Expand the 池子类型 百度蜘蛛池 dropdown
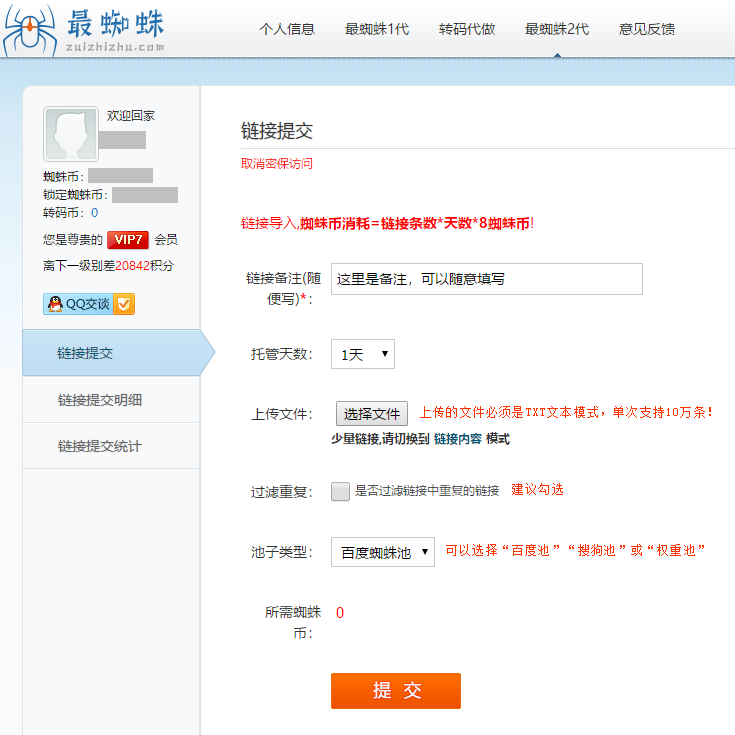Screen dimensions: 735x735 point(382,552)
